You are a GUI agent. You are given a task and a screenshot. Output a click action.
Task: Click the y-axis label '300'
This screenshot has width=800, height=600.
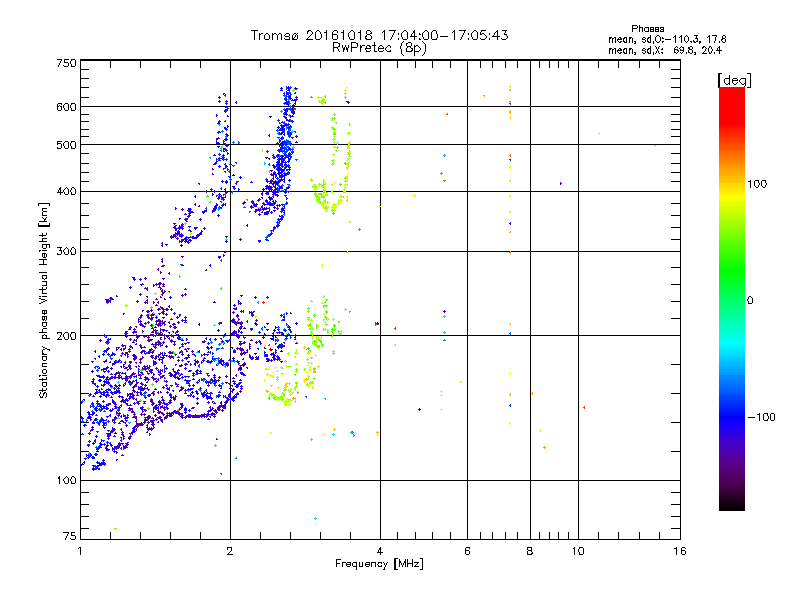[66, 251]
